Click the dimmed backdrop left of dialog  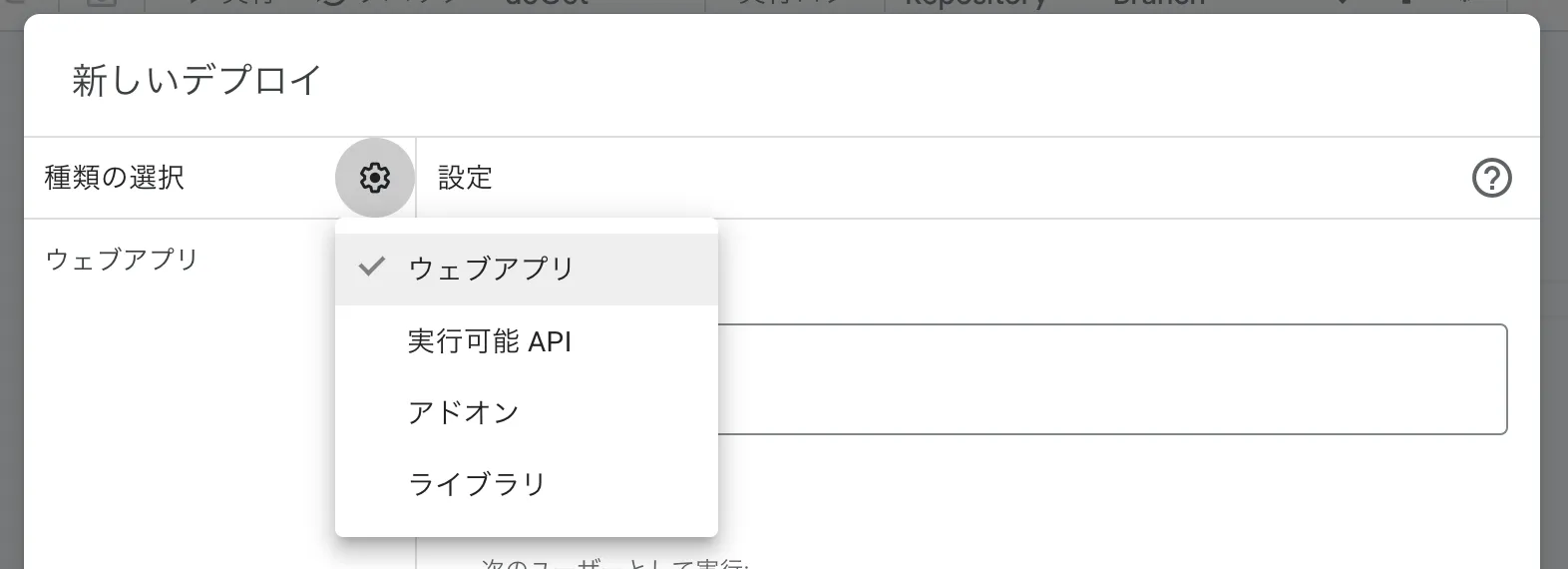tap(11, 299)
